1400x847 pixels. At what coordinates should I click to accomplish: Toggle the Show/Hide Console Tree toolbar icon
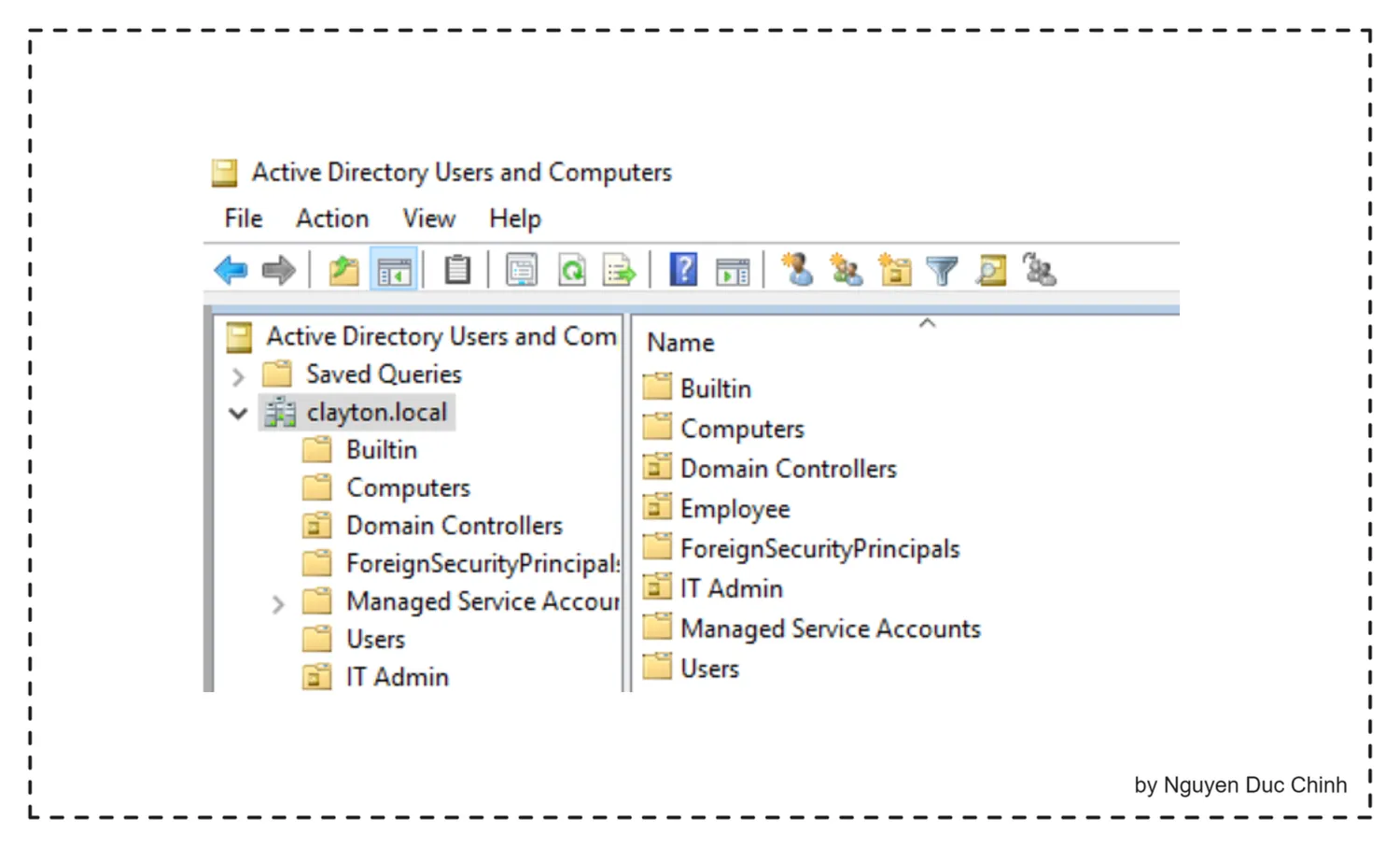tap(394, 271)
